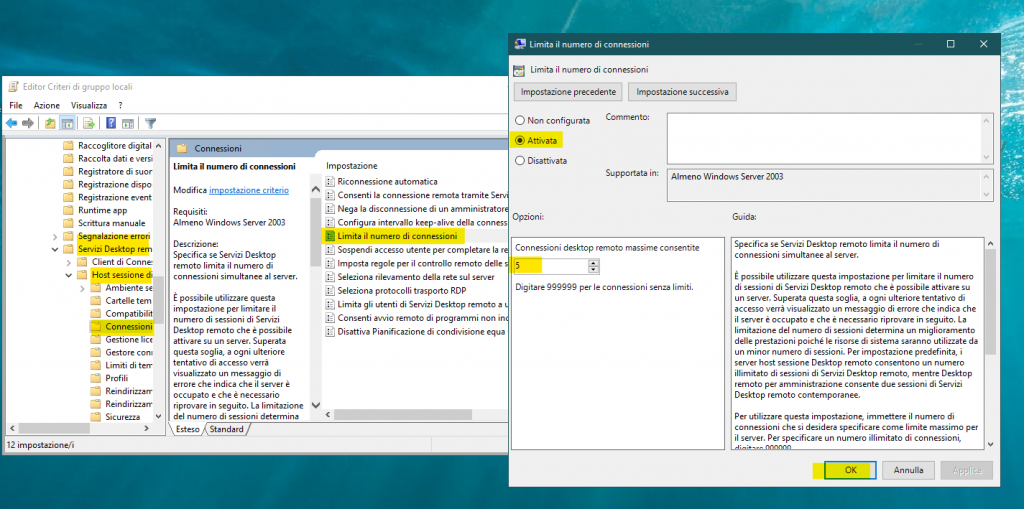Collapse the 'Servizi Desktop remoto' tree node
1024x509 pixels.
57,249
